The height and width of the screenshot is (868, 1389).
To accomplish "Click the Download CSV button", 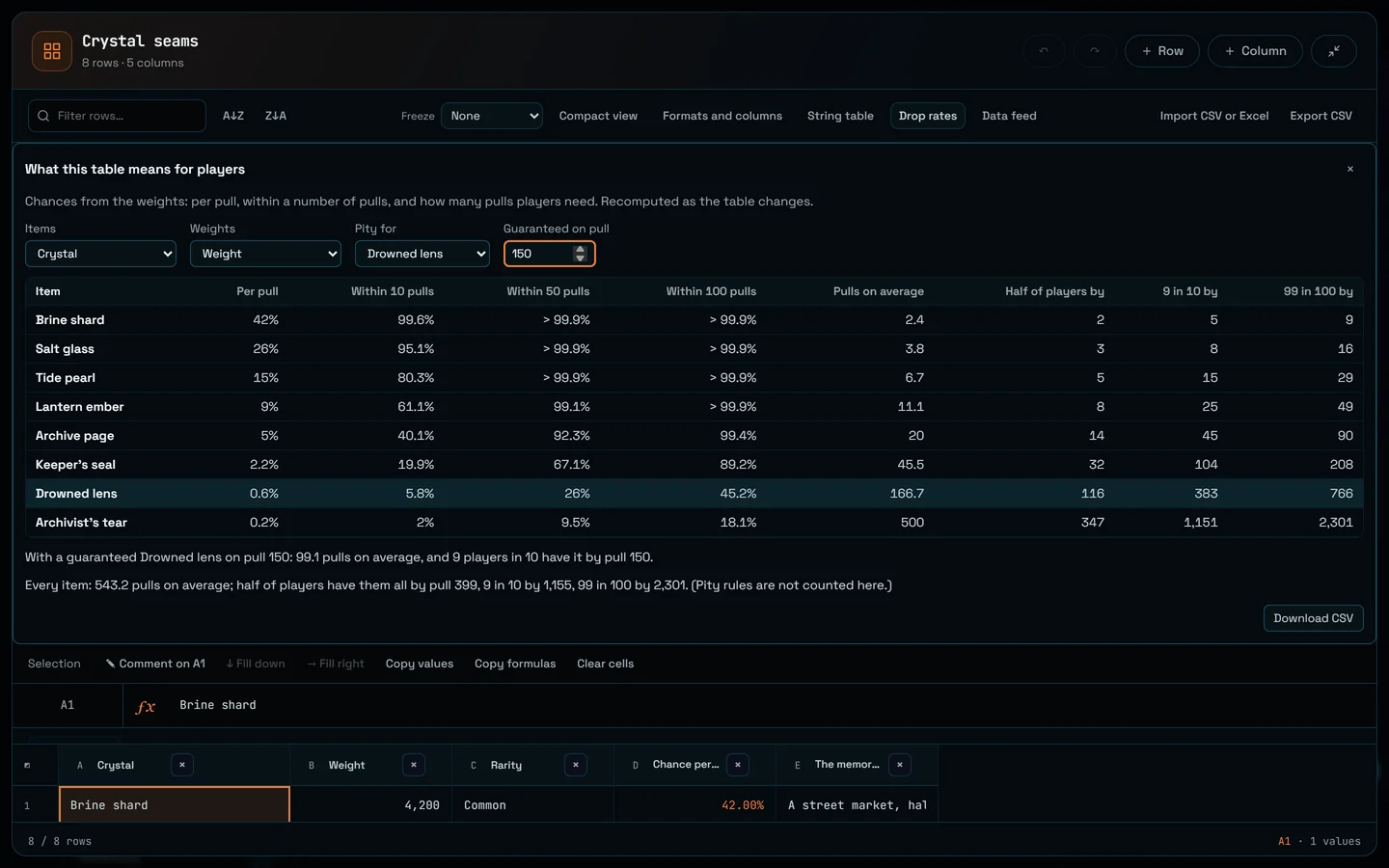I will [1313, 618].
